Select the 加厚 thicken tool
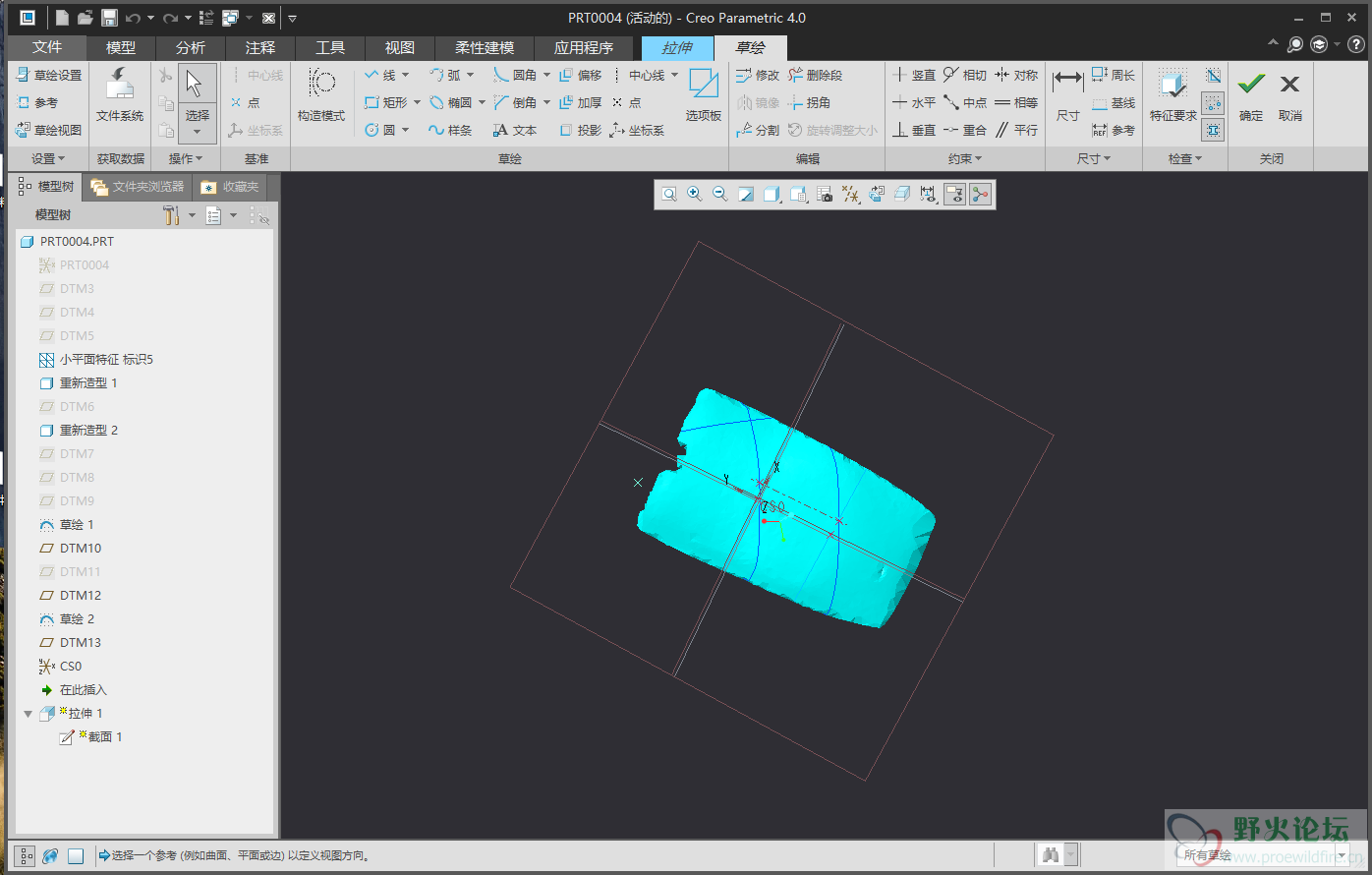Screen dimensions: 1372x875 pyautogui.click(x=580, y=102)
